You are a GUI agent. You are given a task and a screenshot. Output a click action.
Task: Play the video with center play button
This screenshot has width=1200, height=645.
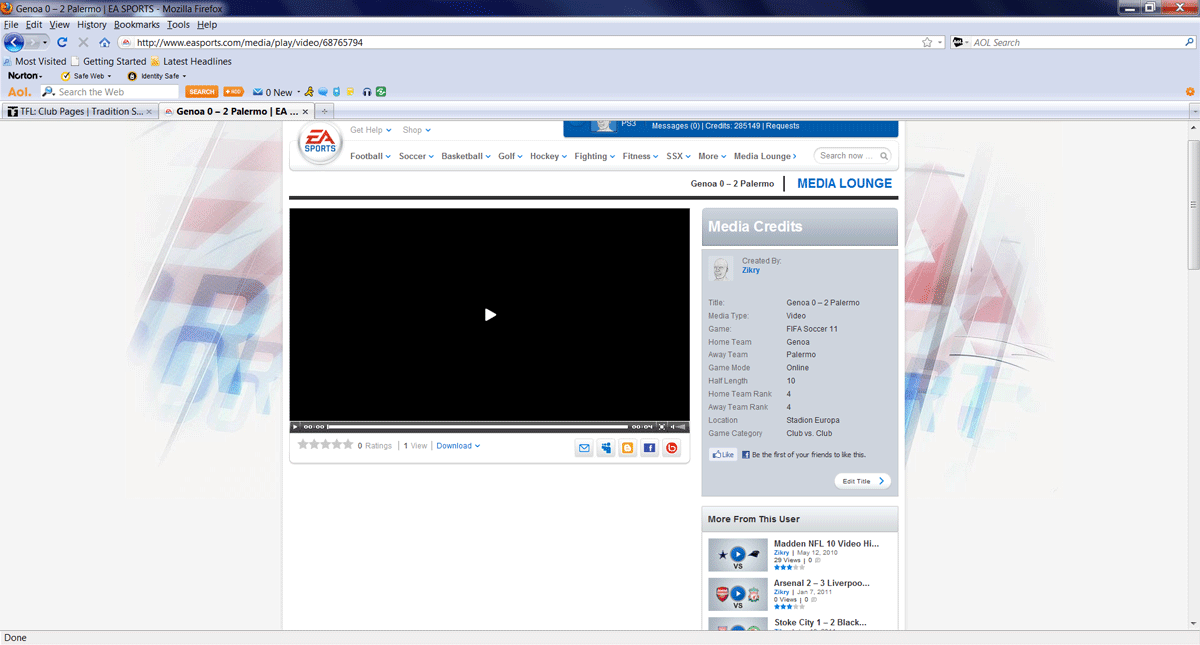[x=490, y=315]
